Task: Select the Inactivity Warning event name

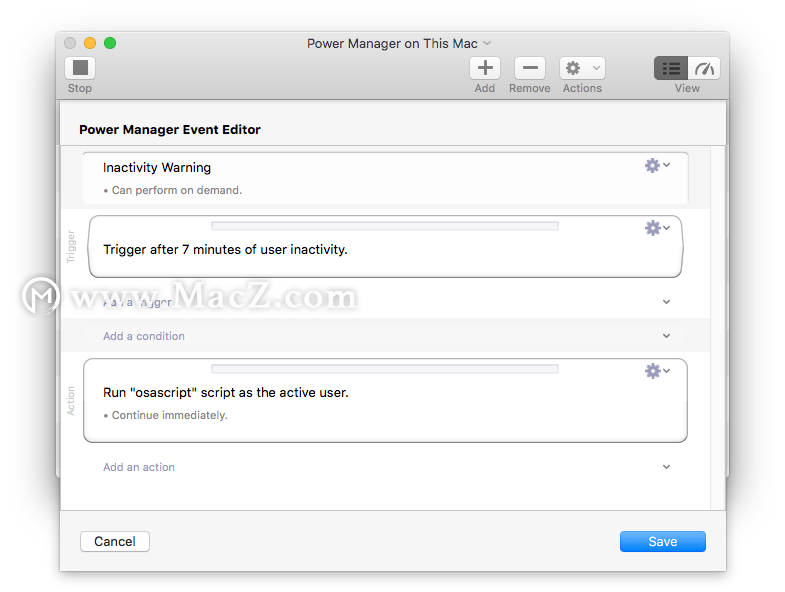Action: point(157,167)
